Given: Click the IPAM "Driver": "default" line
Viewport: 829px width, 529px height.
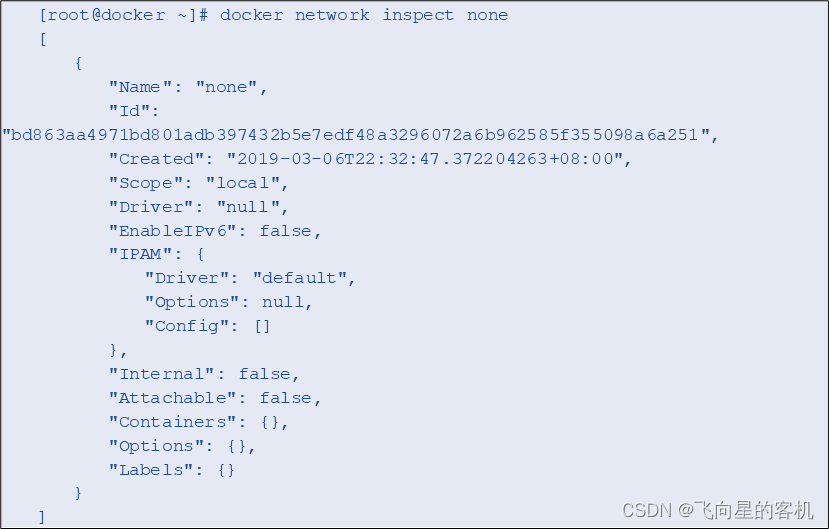Looking at the screenshot, I should pos(250,279).
